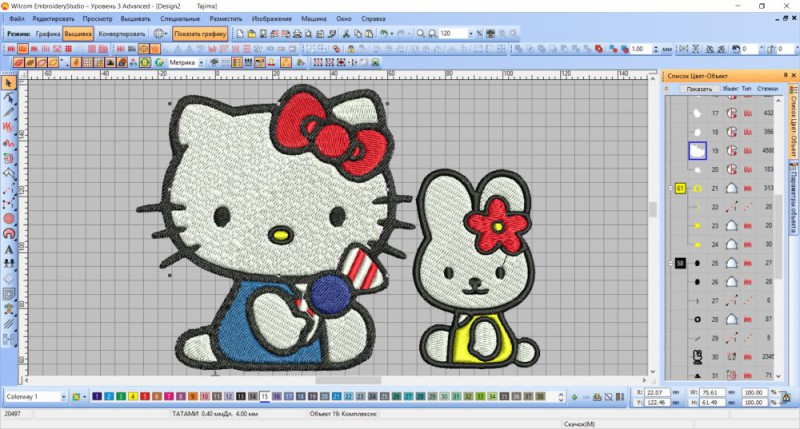Click the rotate-left icon beside angle field
This screenshot has height=429, width=800.
pos(736,49)
